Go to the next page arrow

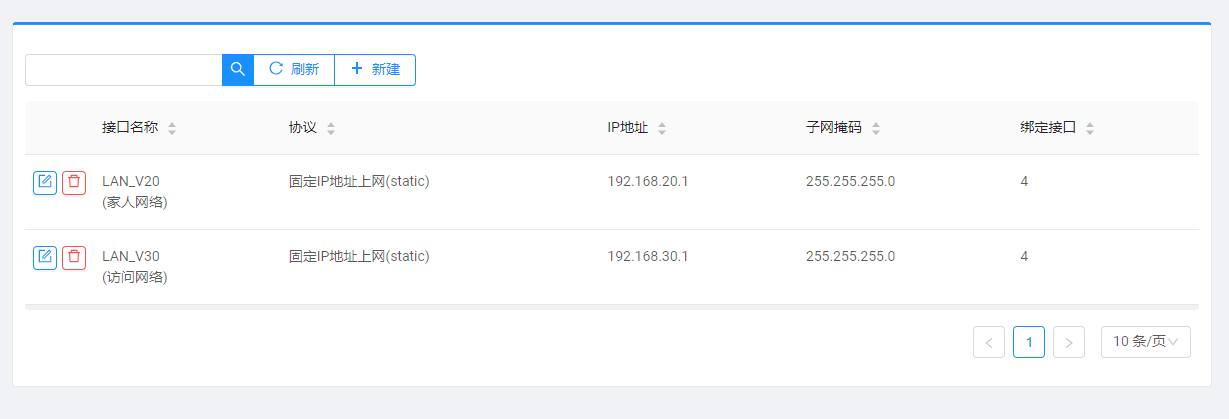(x=1069, y=342)
